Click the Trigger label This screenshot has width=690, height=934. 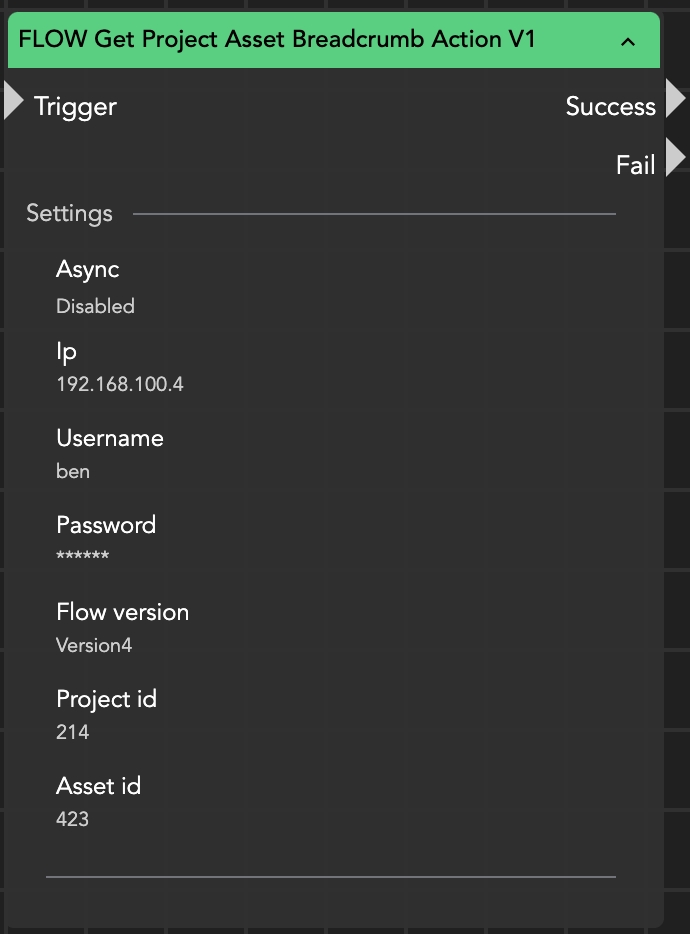coord(75,107)
